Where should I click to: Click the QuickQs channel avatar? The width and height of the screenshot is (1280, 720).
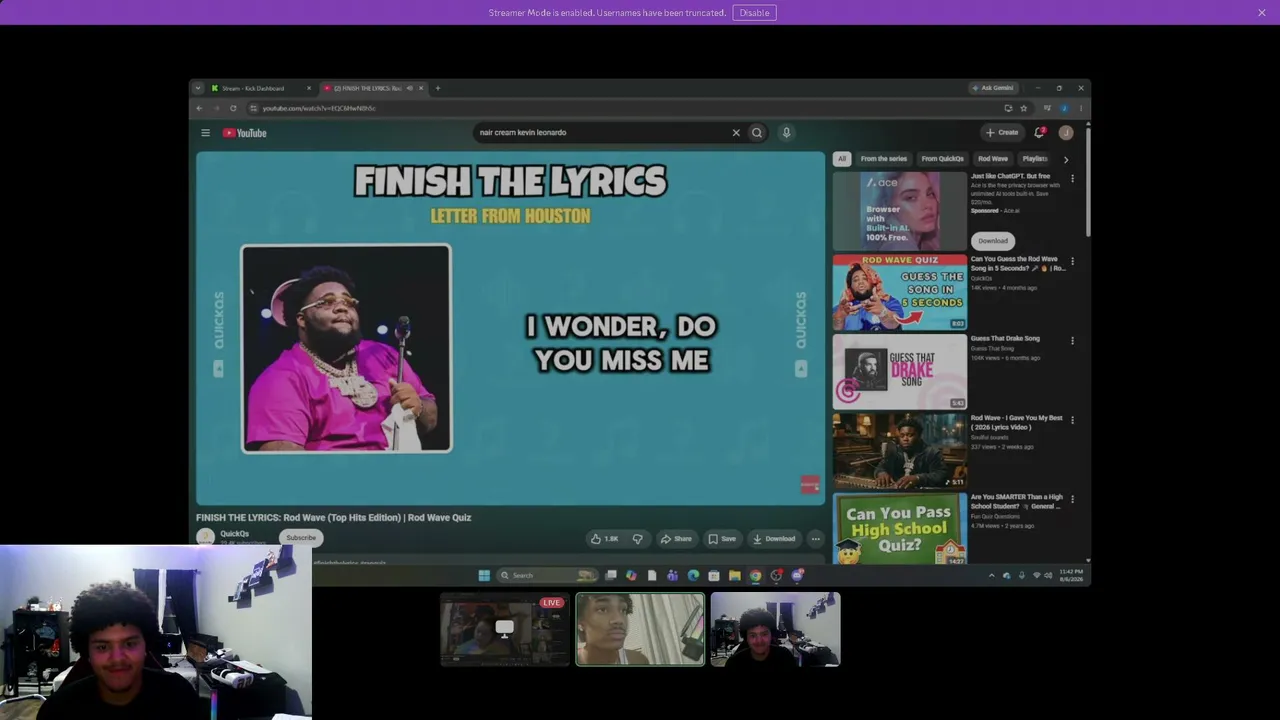(205, 538)
